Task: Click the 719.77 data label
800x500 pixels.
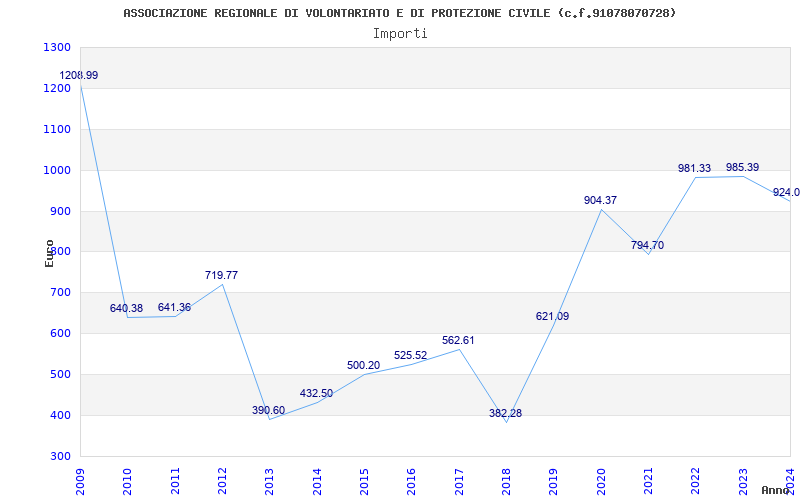Action: pos(221,275)
